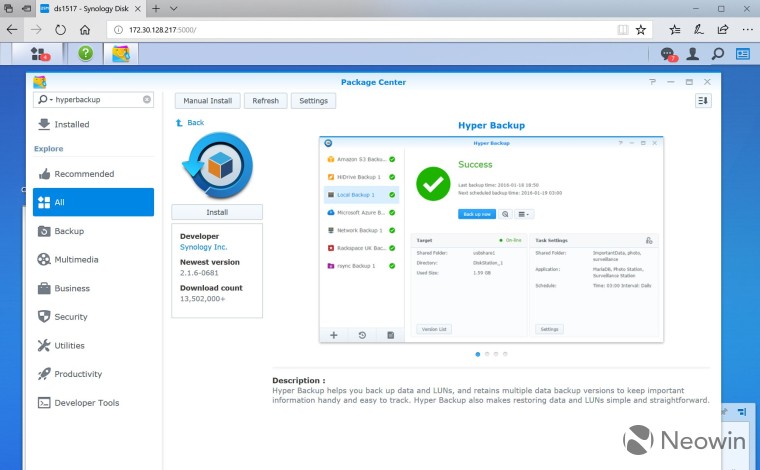Click the site information icon in address bar
This screenshot has height=470, width=760.
pyautogui.click(x=118, y=30)
